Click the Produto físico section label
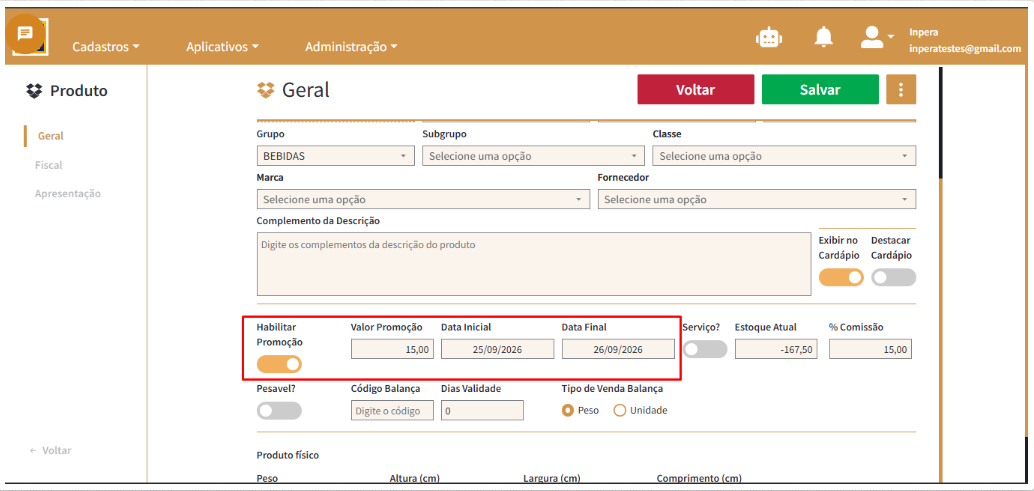This screenshot has width=1034, height=491. [x=288, y=455]
